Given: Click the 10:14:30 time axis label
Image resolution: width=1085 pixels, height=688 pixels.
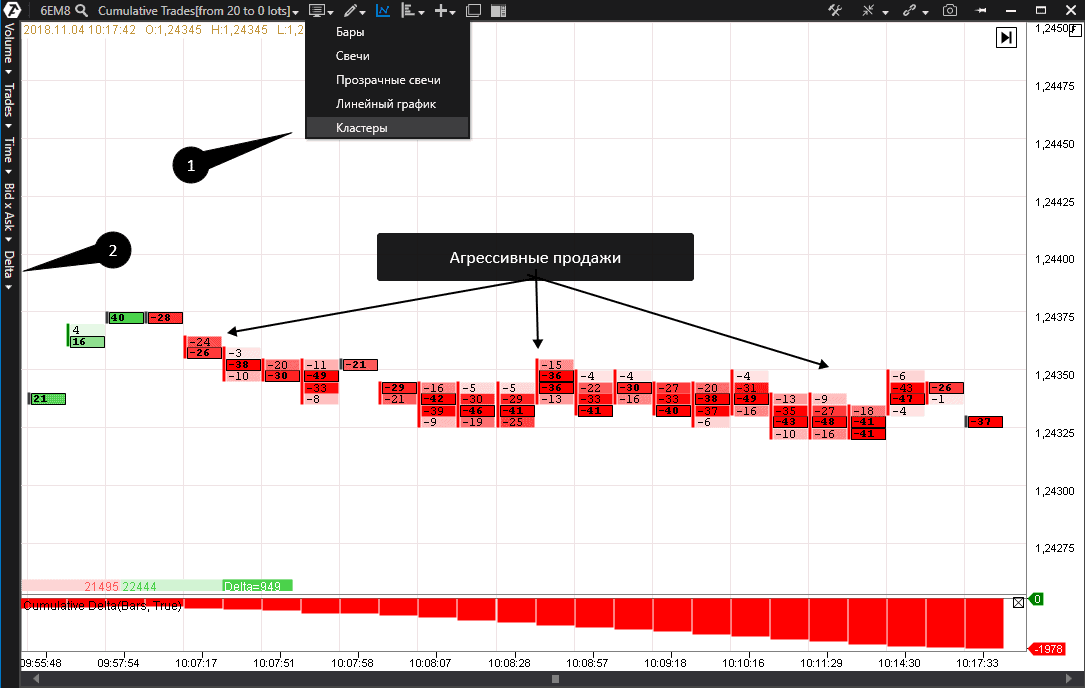Looking at the screenshot, I should click(900, 663).
